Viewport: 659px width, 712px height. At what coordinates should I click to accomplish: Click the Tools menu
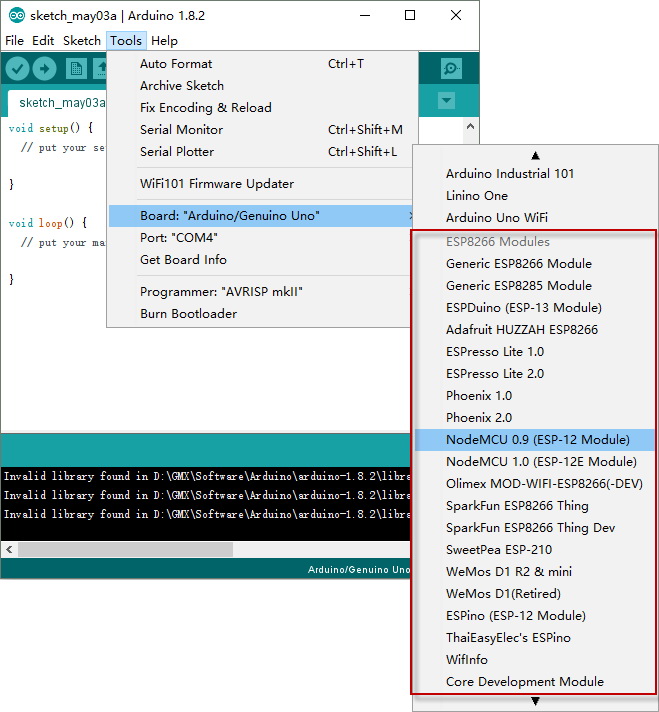(126, 41)
